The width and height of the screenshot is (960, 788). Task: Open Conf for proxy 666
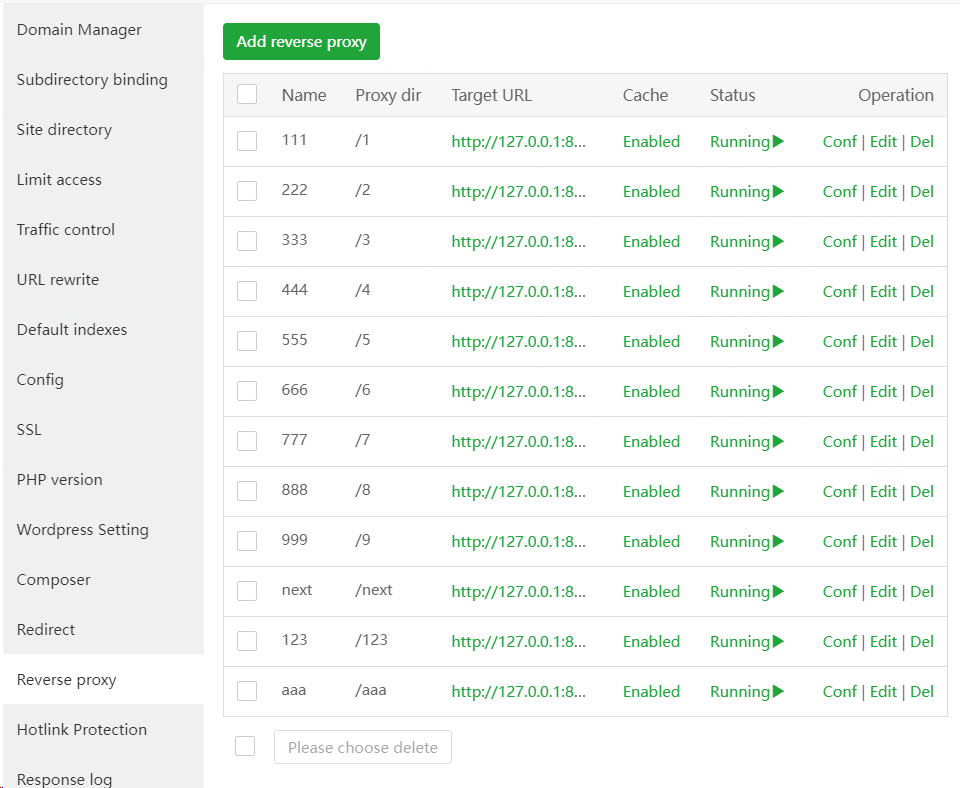tap(839, 392)
